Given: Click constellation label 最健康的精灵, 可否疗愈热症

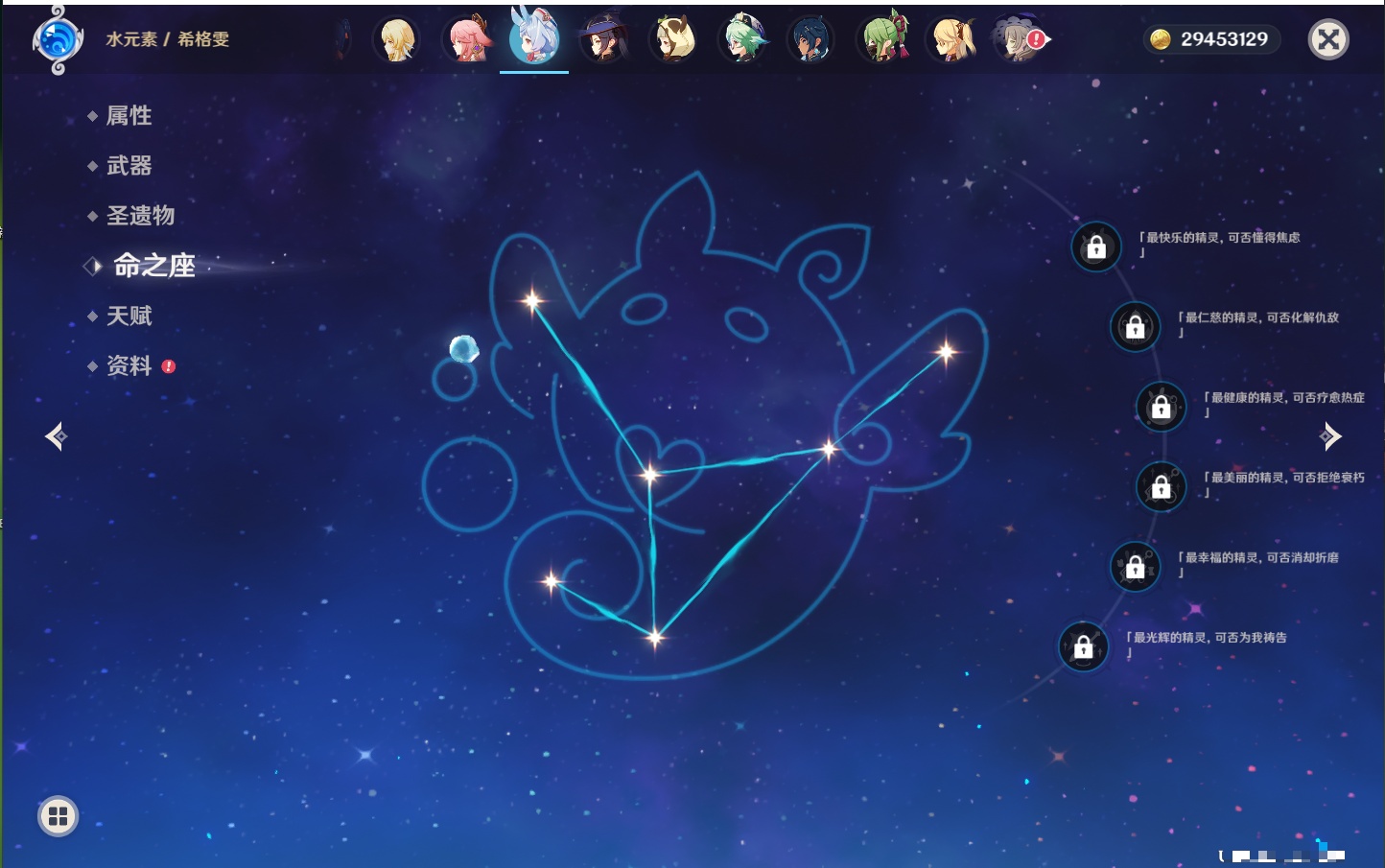Looking at the screenshot, I should coord(1284,404).
